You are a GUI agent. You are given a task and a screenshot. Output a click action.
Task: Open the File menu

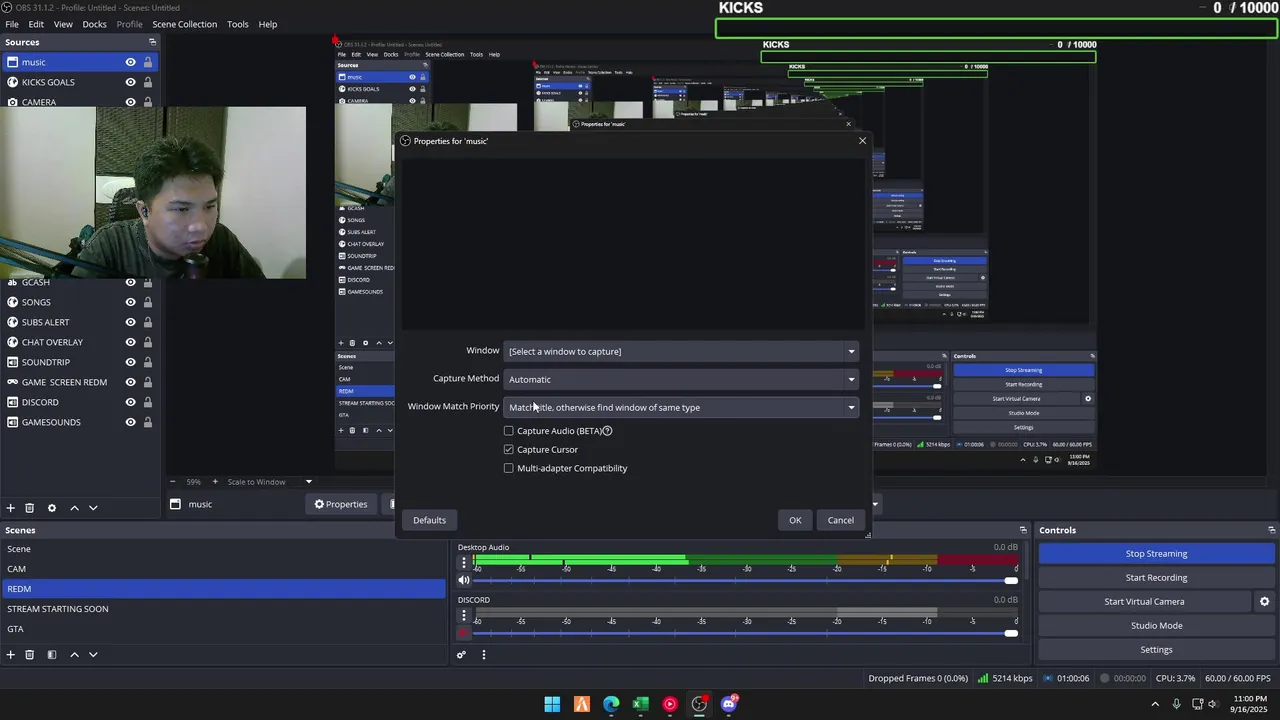12,24
